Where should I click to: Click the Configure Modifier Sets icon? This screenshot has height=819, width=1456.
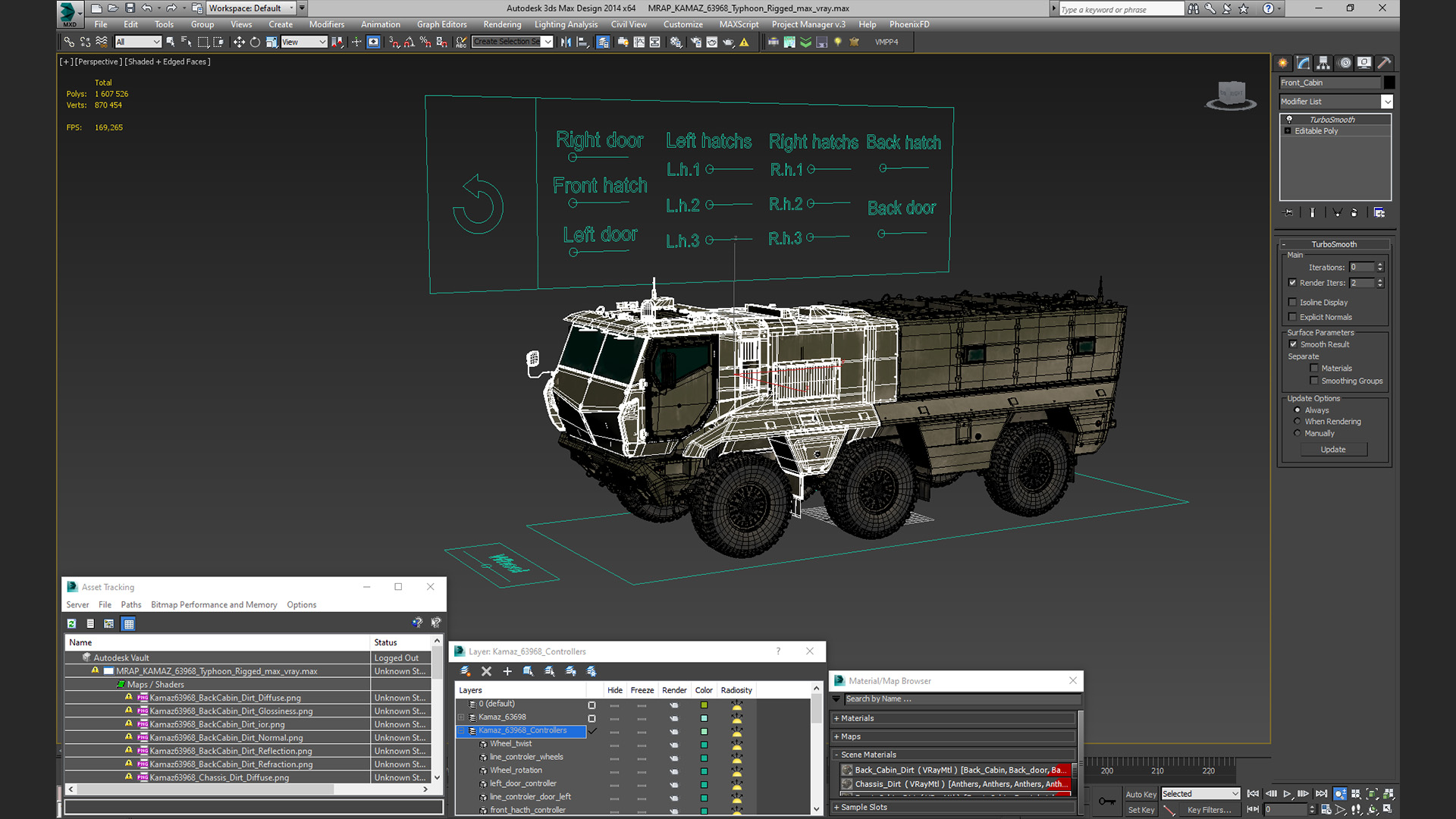1379,213
